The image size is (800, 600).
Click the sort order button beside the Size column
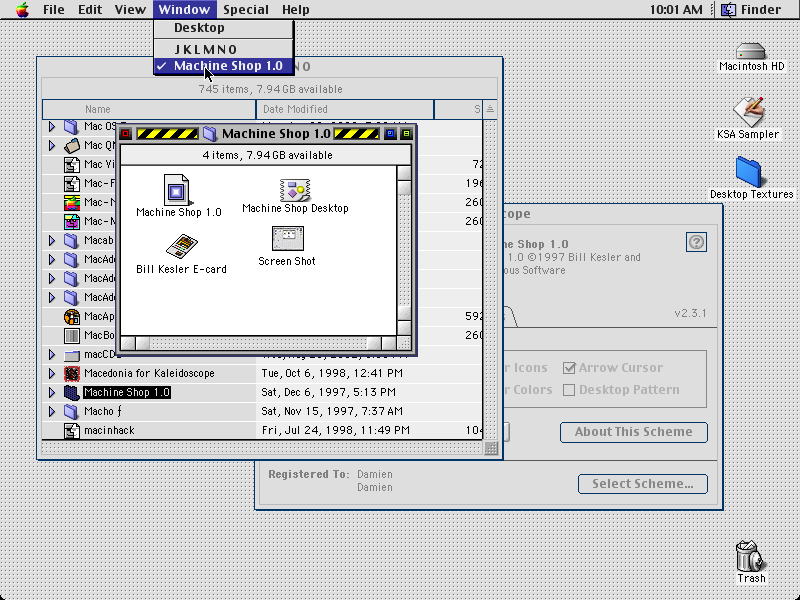tap(490, 109)
